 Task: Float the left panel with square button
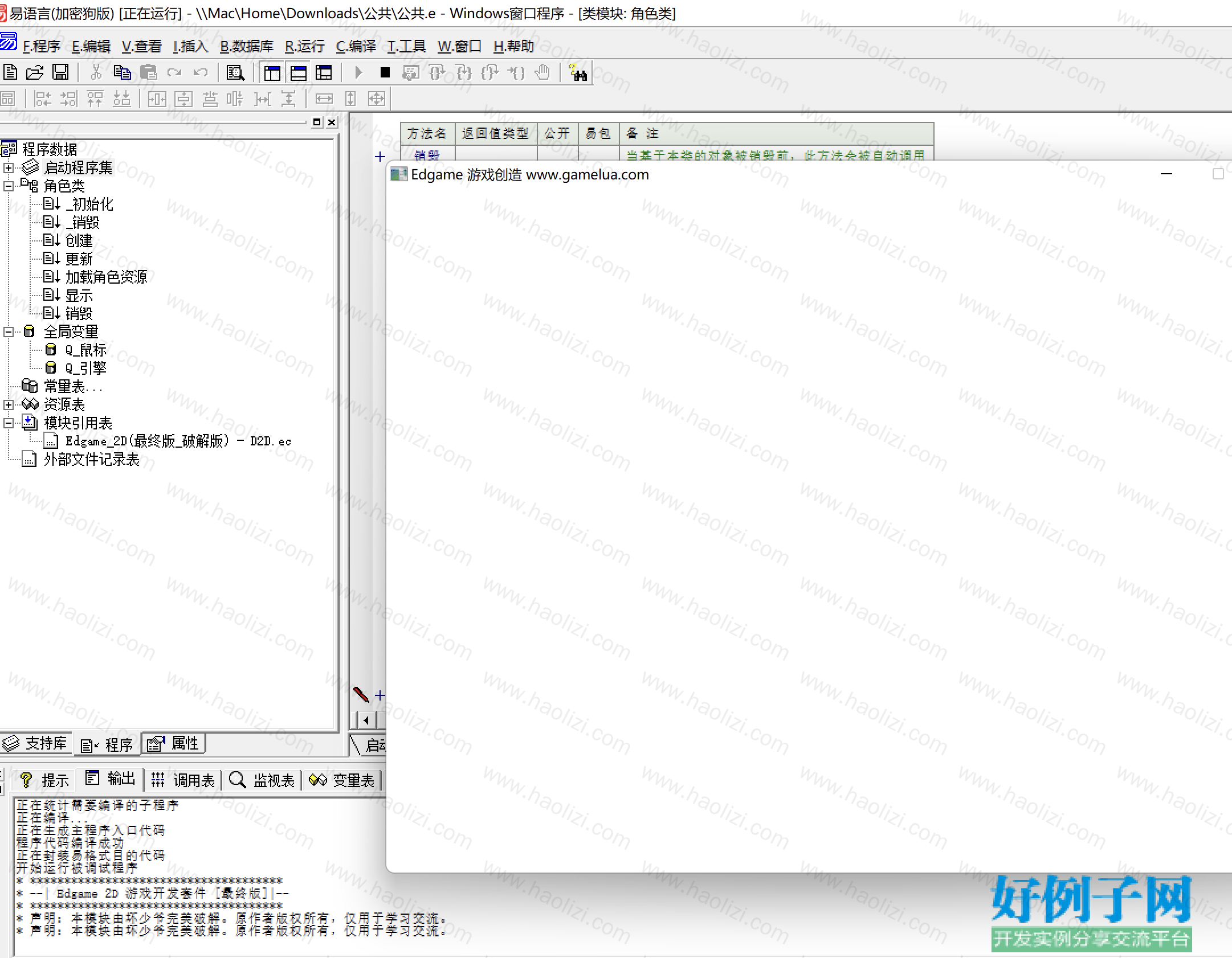pos(317,122)
